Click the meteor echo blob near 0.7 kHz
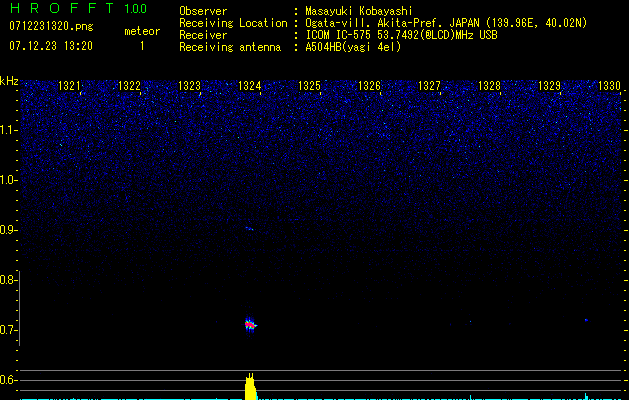629x400 pixels. tap(251, 324)
